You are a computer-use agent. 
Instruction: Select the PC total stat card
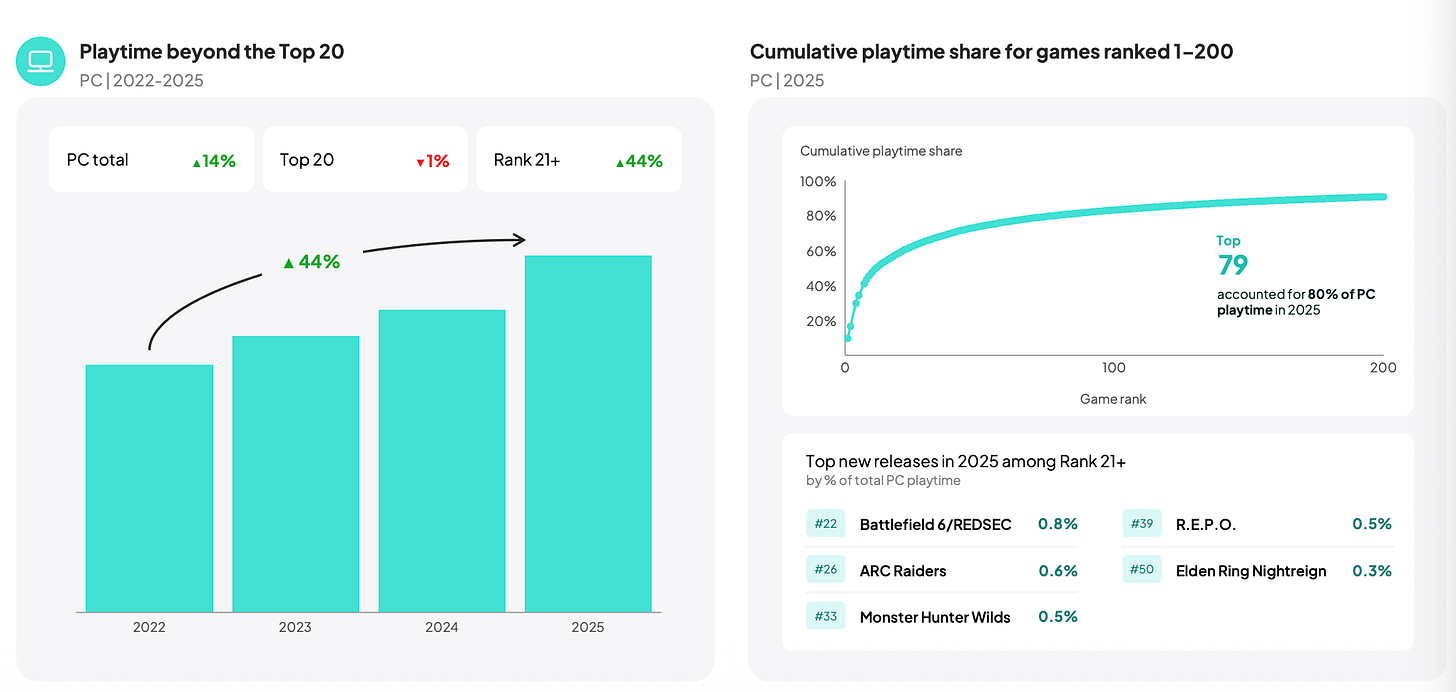click(x=152, y=159)
